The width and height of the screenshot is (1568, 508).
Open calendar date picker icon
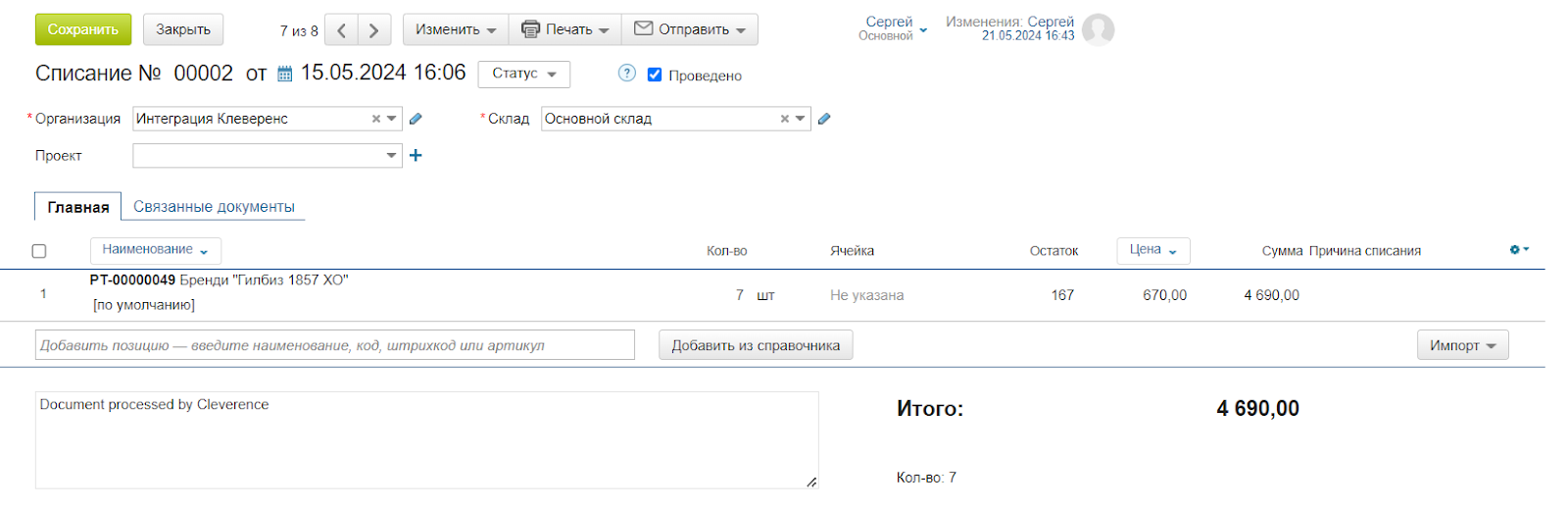tap(285, 74)
